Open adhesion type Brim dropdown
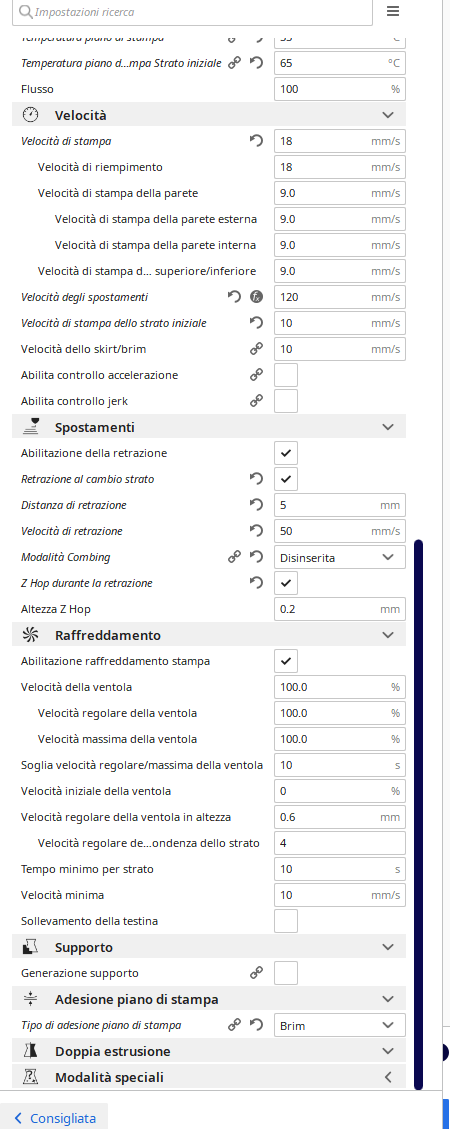This screenshot has height=1129, width=450. [x=340, y=1025]
